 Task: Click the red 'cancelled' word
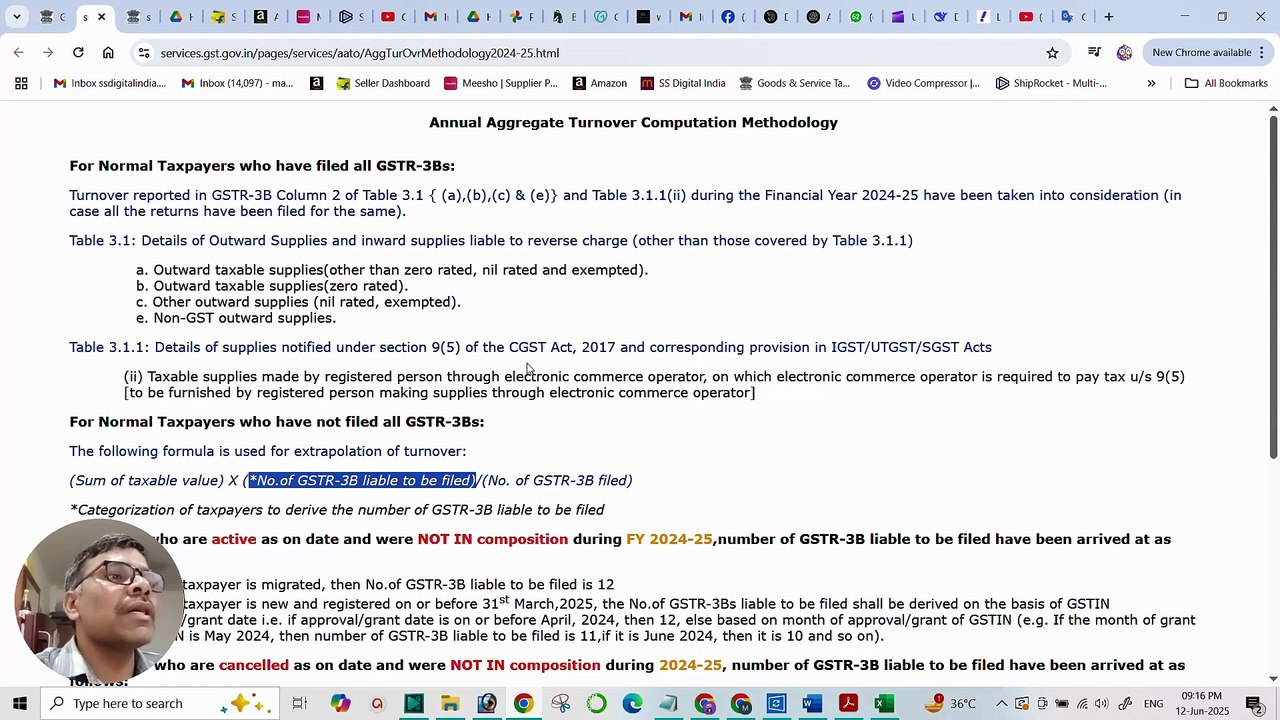[254, 665]
